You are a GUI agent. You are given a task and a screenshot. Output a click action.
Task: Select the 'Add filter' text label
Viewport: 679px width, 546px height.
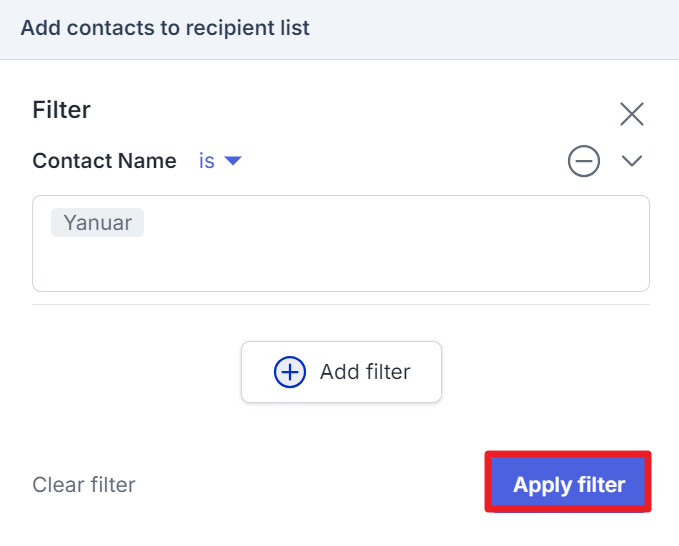point(365,372)
